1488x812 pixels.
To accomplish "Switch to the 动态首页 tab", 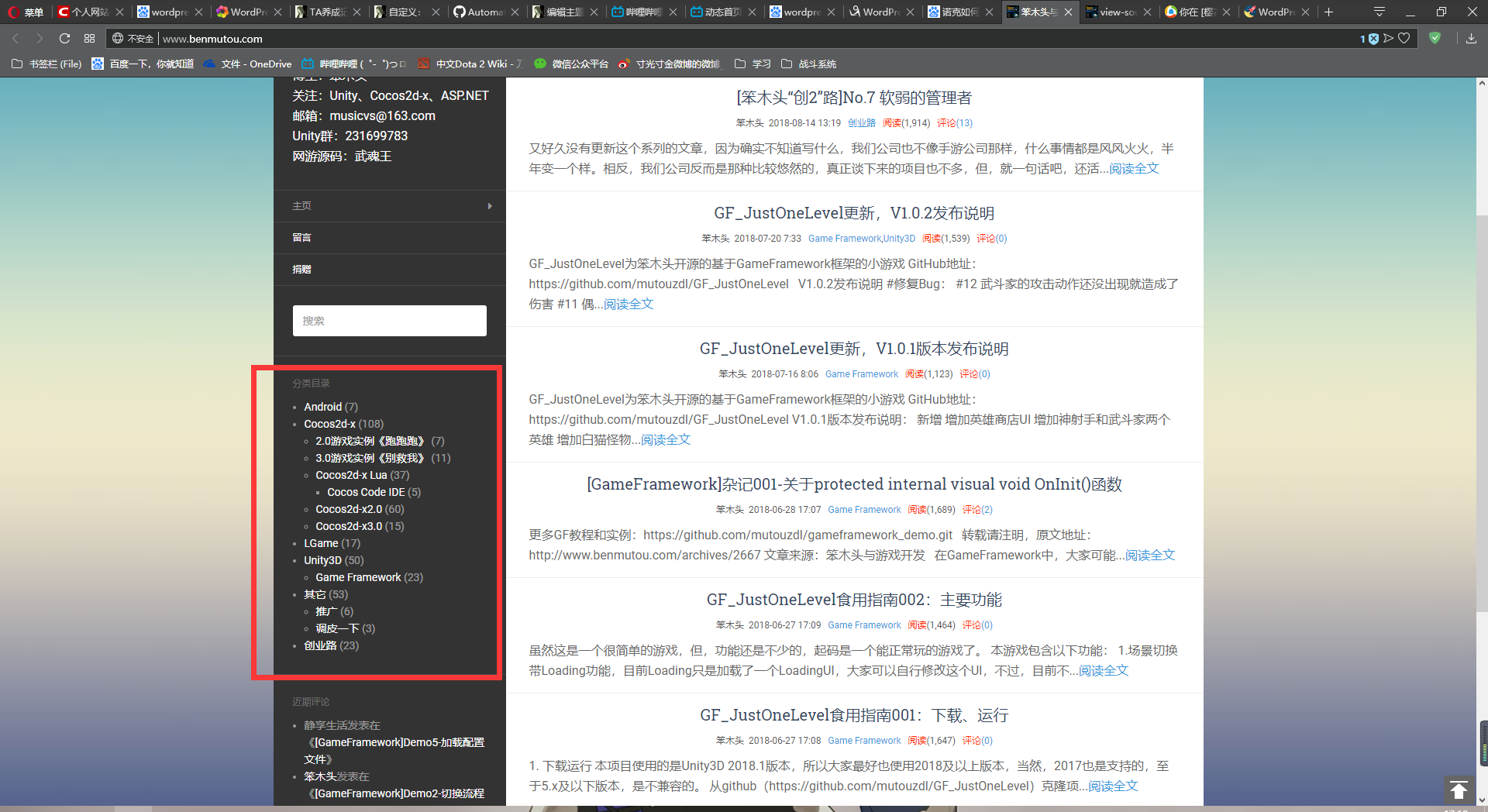I will point(722,12).
